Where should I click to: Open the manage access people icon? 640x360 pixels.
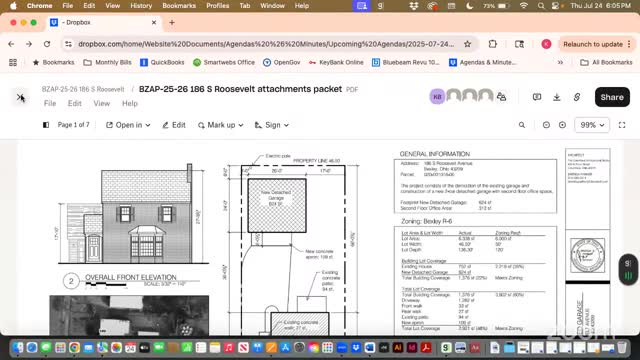(501, 97)
